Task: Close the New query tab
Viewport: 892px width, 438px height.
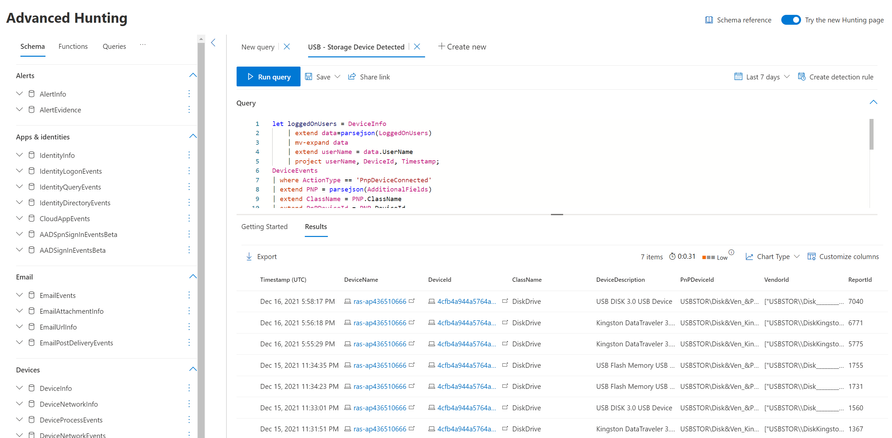Action: (287, 47)
